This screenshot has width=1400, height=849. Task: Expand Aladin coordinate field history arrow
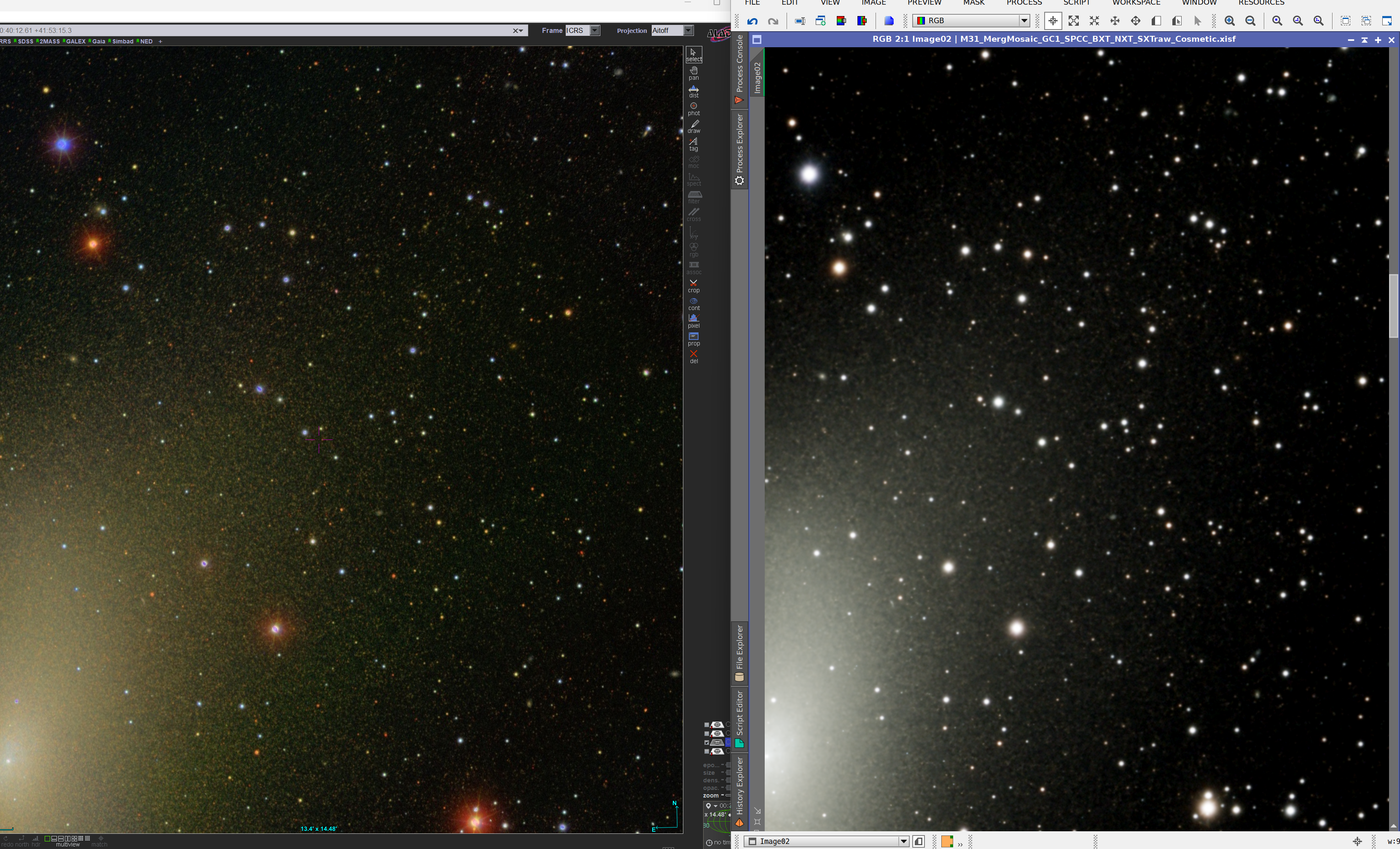[x=521, y=31]
